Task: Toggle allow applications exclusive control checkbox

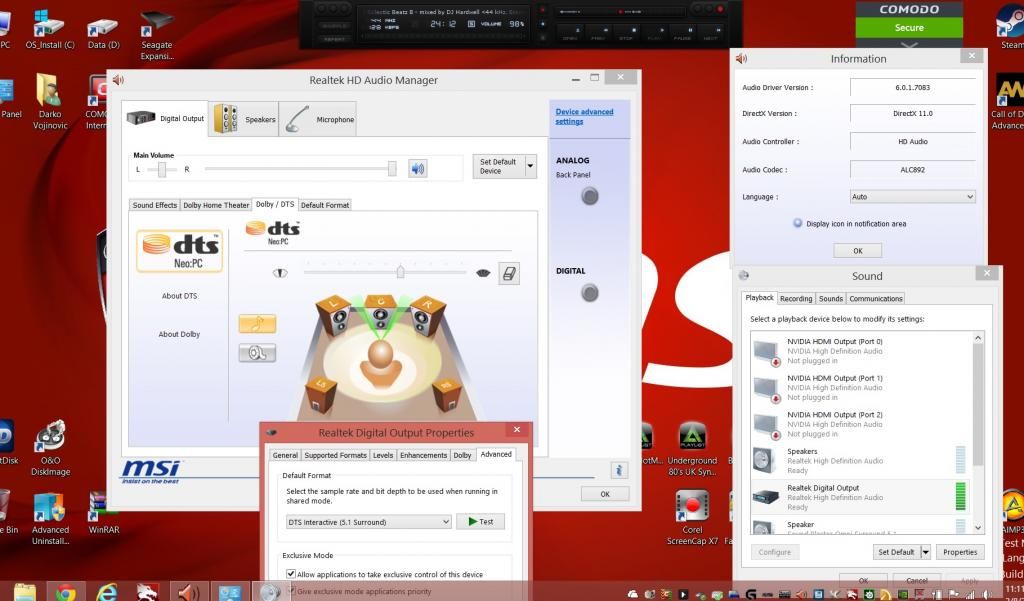Action: [291, 574]
